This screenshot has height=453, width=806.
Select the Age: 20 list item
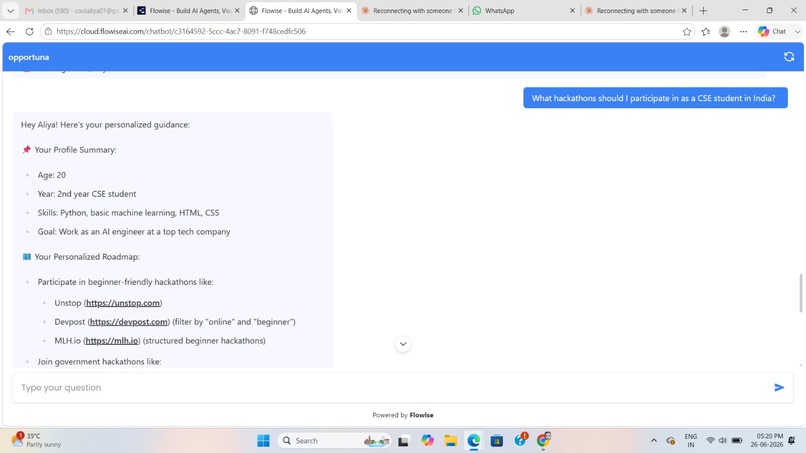tap(51, 175)
